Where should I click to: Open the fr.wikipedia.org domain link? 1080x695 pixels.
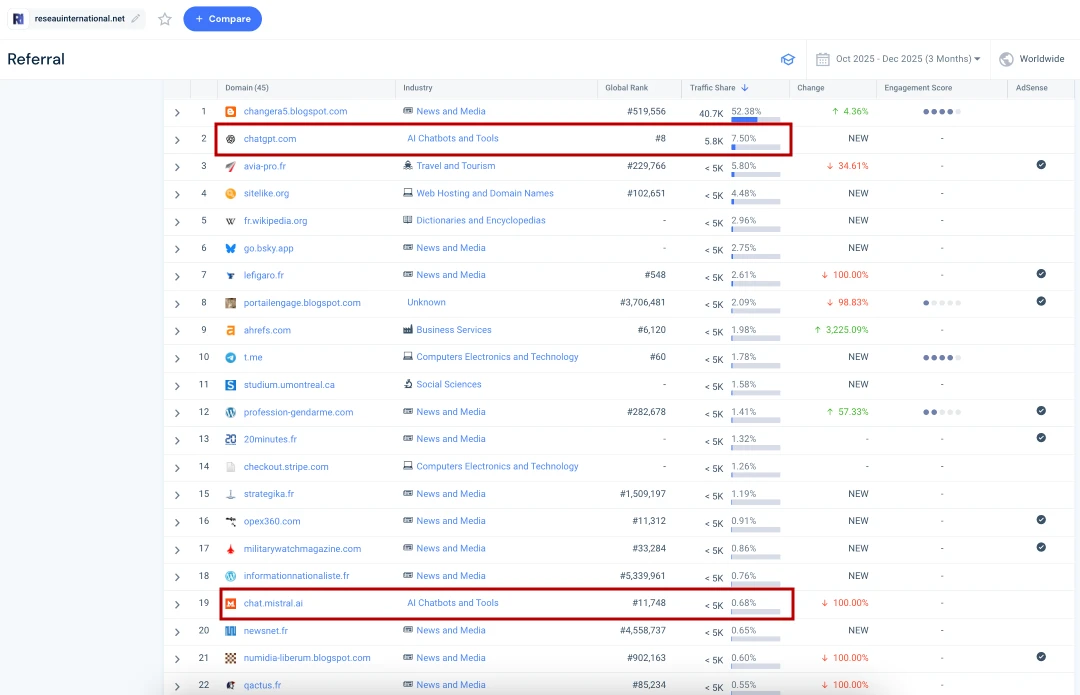[275, 221]
